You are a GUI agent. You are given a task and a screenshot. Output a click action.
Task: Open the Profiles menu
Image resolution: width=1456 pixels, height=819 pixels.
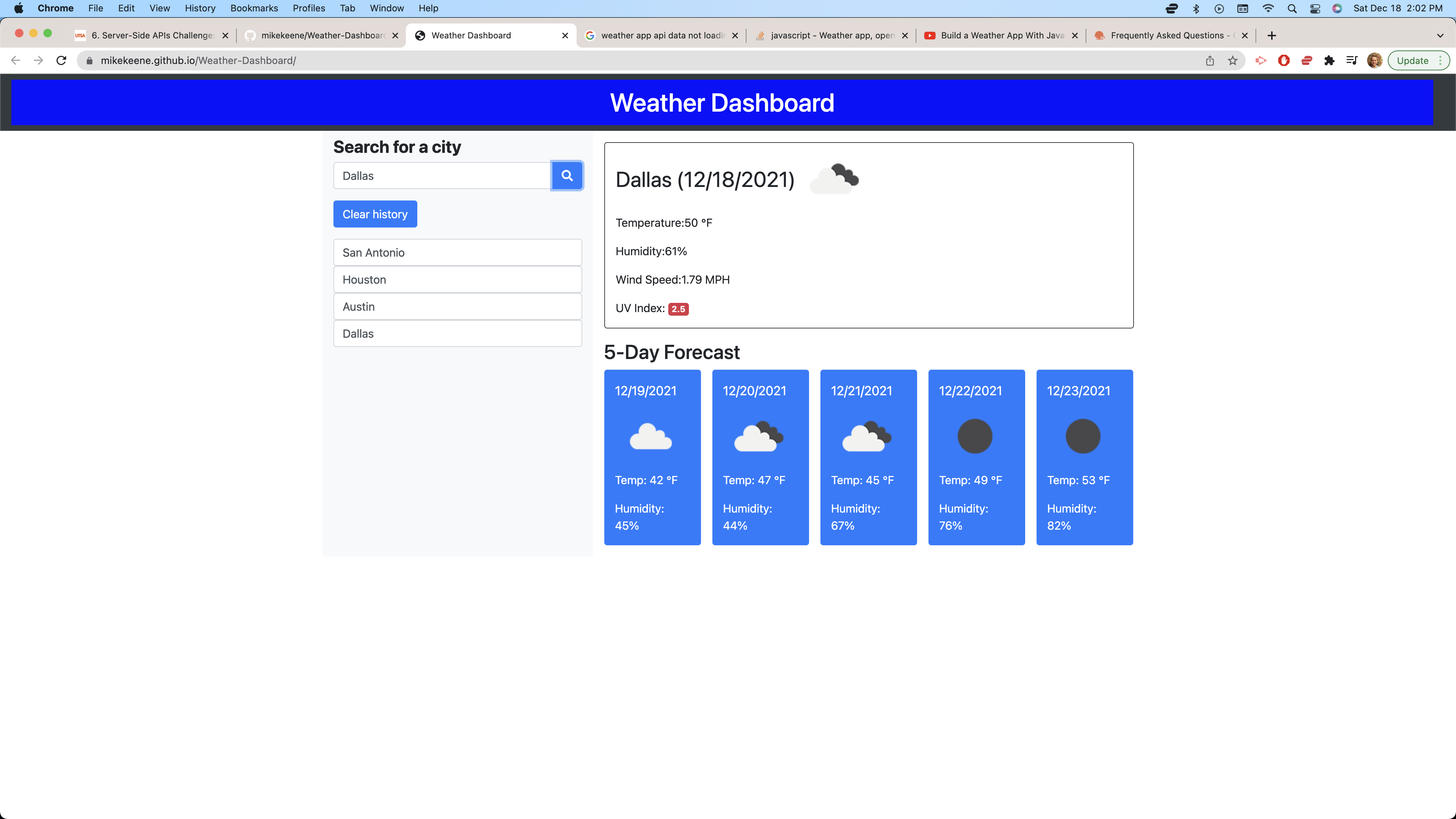(309, 8)
